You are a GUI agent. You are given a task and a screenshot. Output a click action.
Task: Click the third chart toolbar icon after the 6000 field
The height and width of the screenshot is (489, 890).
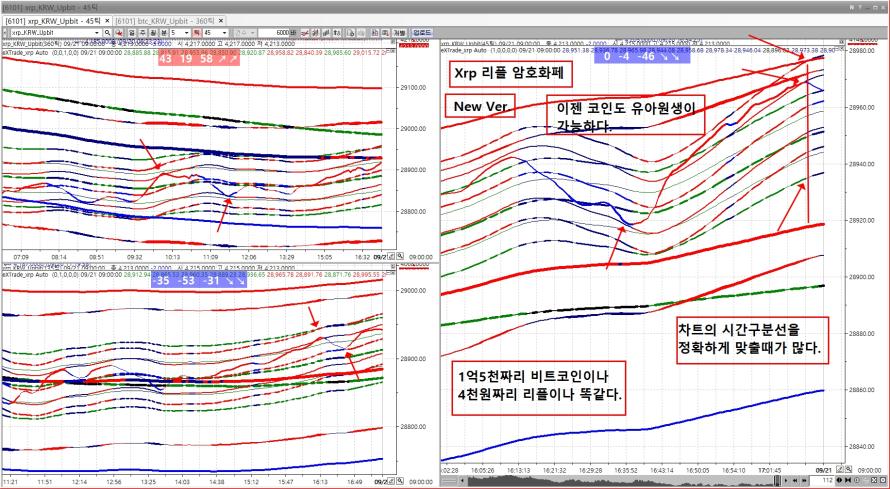[x=326, y=33]
